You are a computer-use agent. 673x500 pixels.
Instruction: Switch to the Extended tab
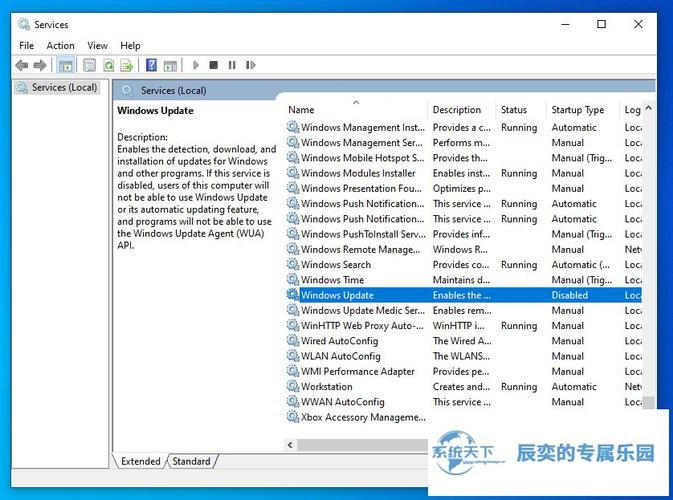[x=140, y=461]
